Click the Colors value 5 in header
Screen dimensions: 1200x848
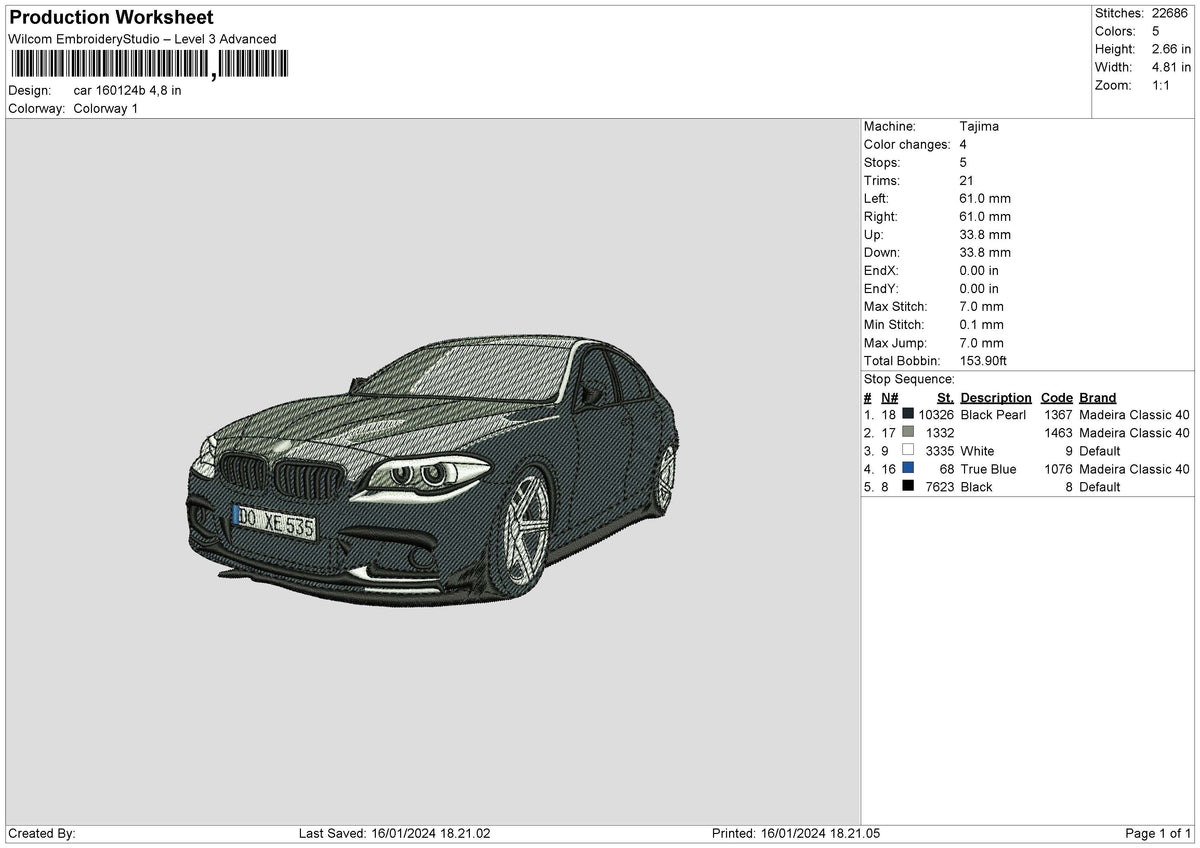click(1157, 31)
